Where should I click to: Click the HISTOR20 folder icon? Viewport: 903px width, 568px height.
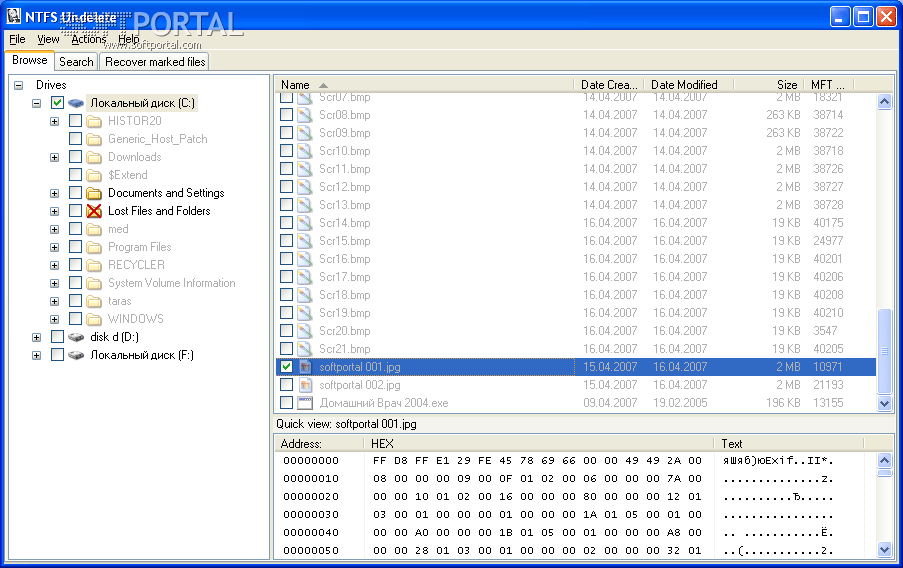(x=94, y=121)
